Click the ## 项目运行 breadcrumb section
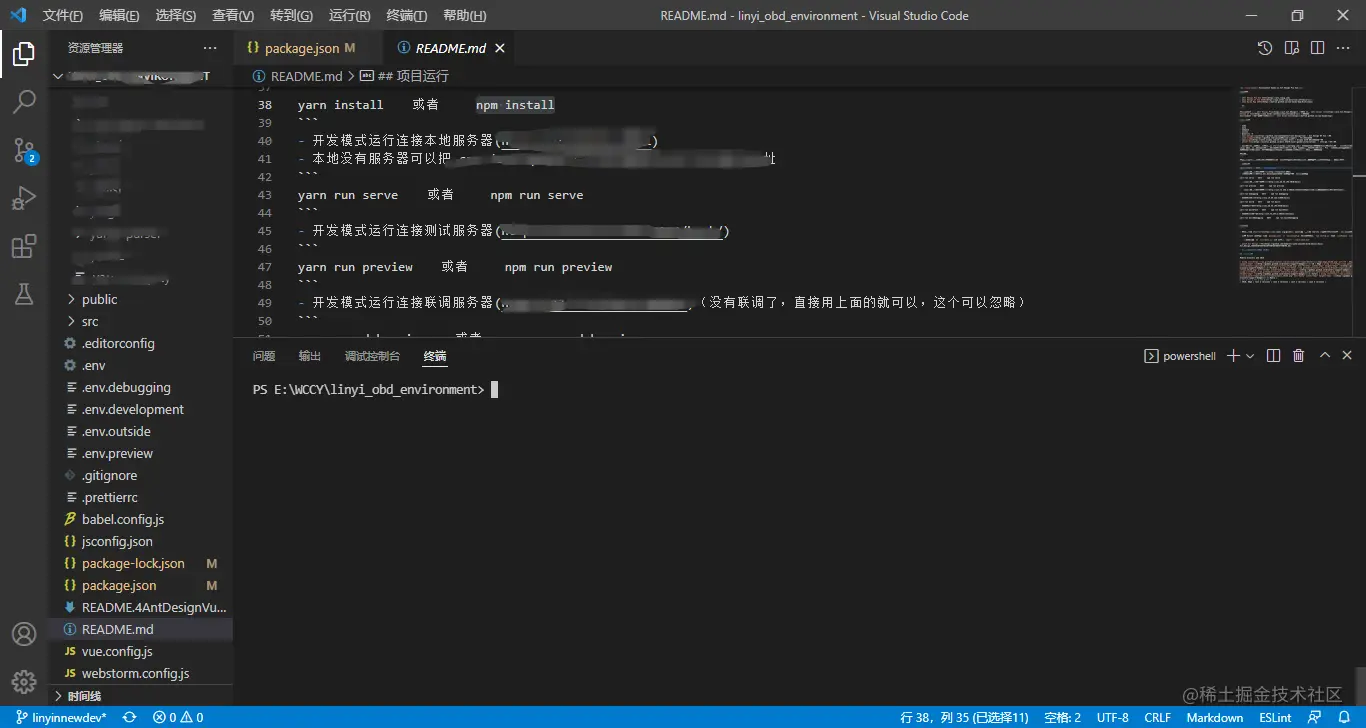1366x728 pixels. [405, 76]
